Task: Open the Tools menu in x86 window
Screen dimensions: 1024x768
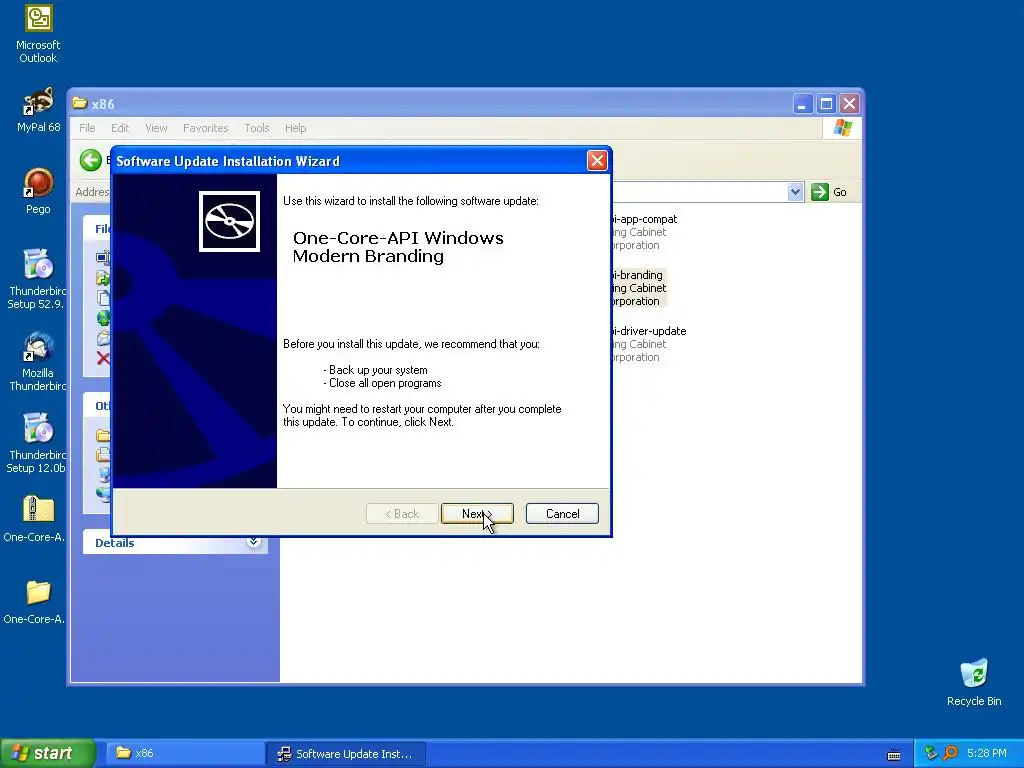Action: (x=257, y=128)
